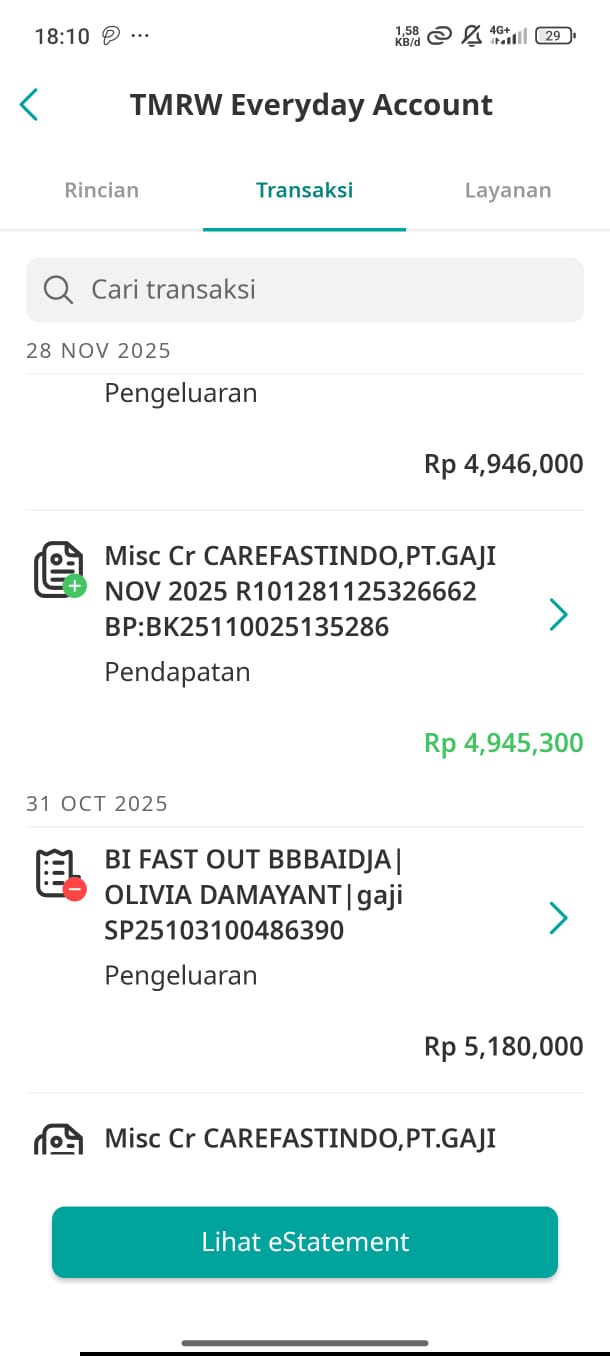Tap the 4G+ signal strength icon
The image size is (610, 1356).
[507, 36]
